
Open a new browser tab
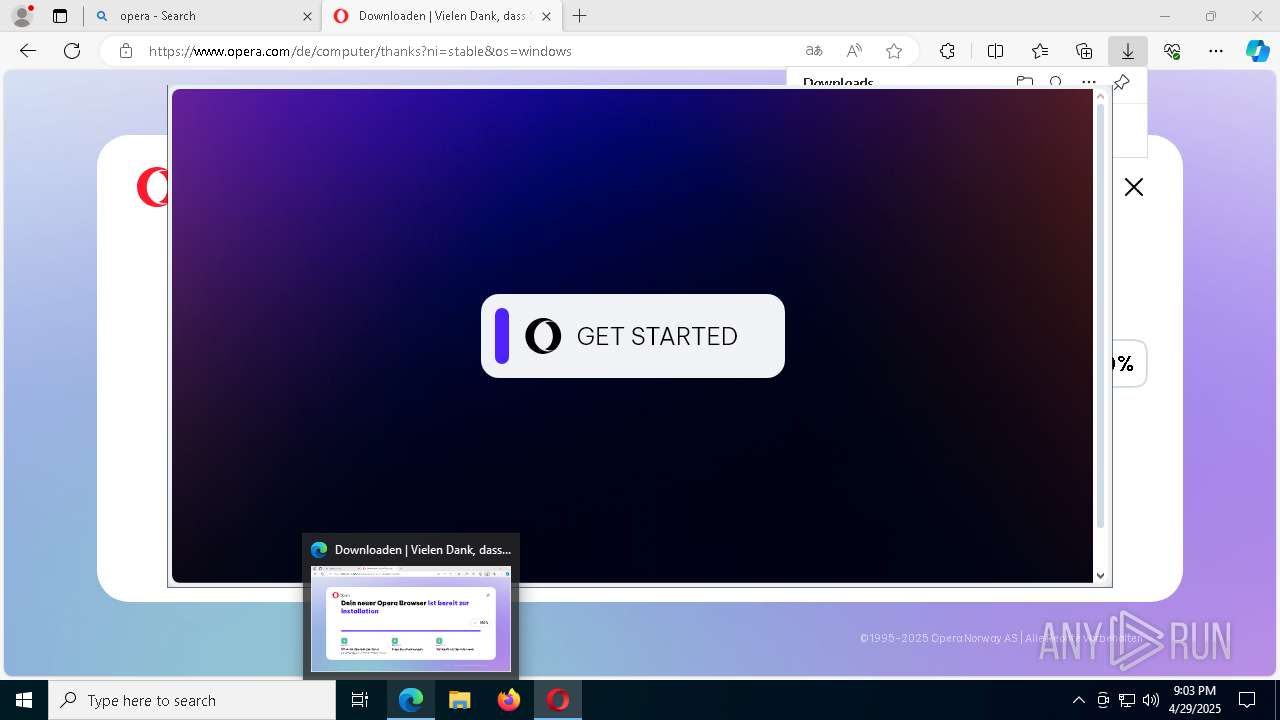[580, 16]
